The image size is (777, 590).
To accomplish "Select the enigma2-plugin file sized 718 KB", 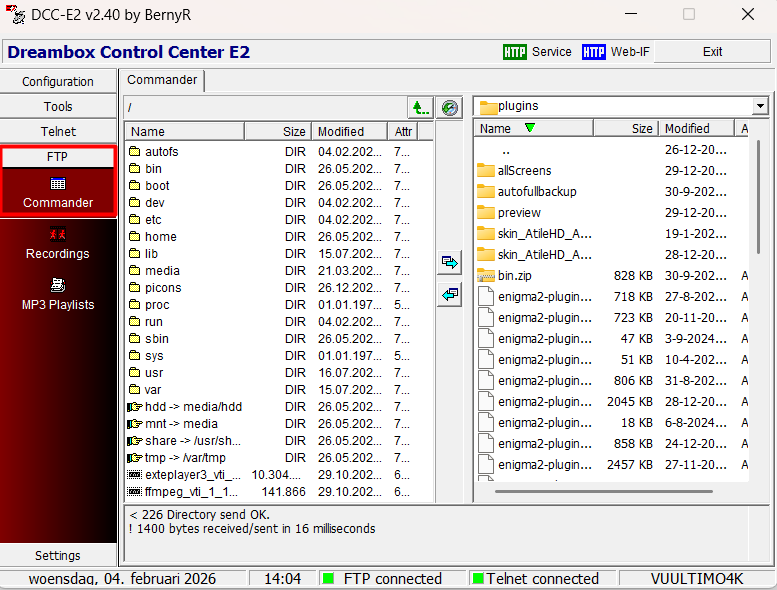I will click(612, 296).
